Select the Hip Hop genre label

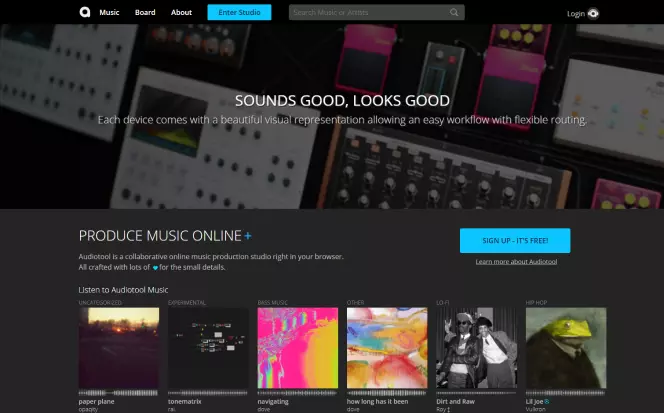pos(536,302)
